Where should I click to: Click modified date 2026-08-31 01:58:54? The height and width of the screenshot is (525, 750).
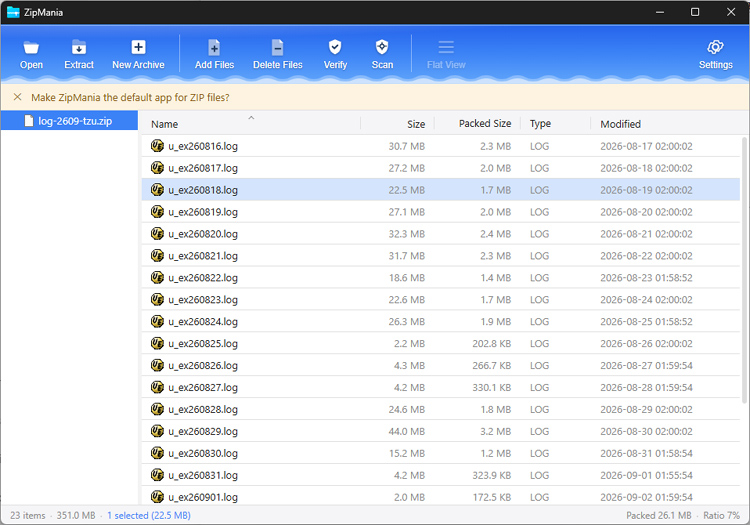(x=646, y=454)
